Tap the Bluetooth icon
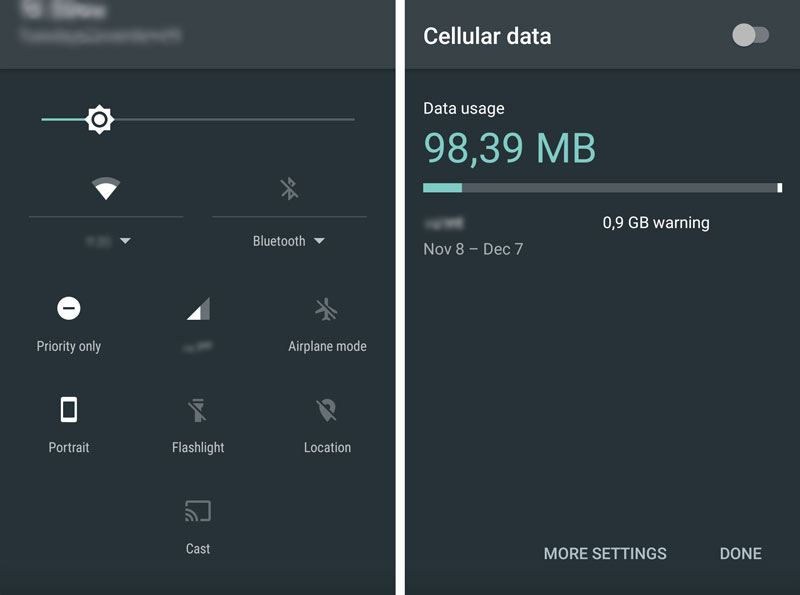The height and width of the screenshot is (595, 800). (x=289, y=188)
